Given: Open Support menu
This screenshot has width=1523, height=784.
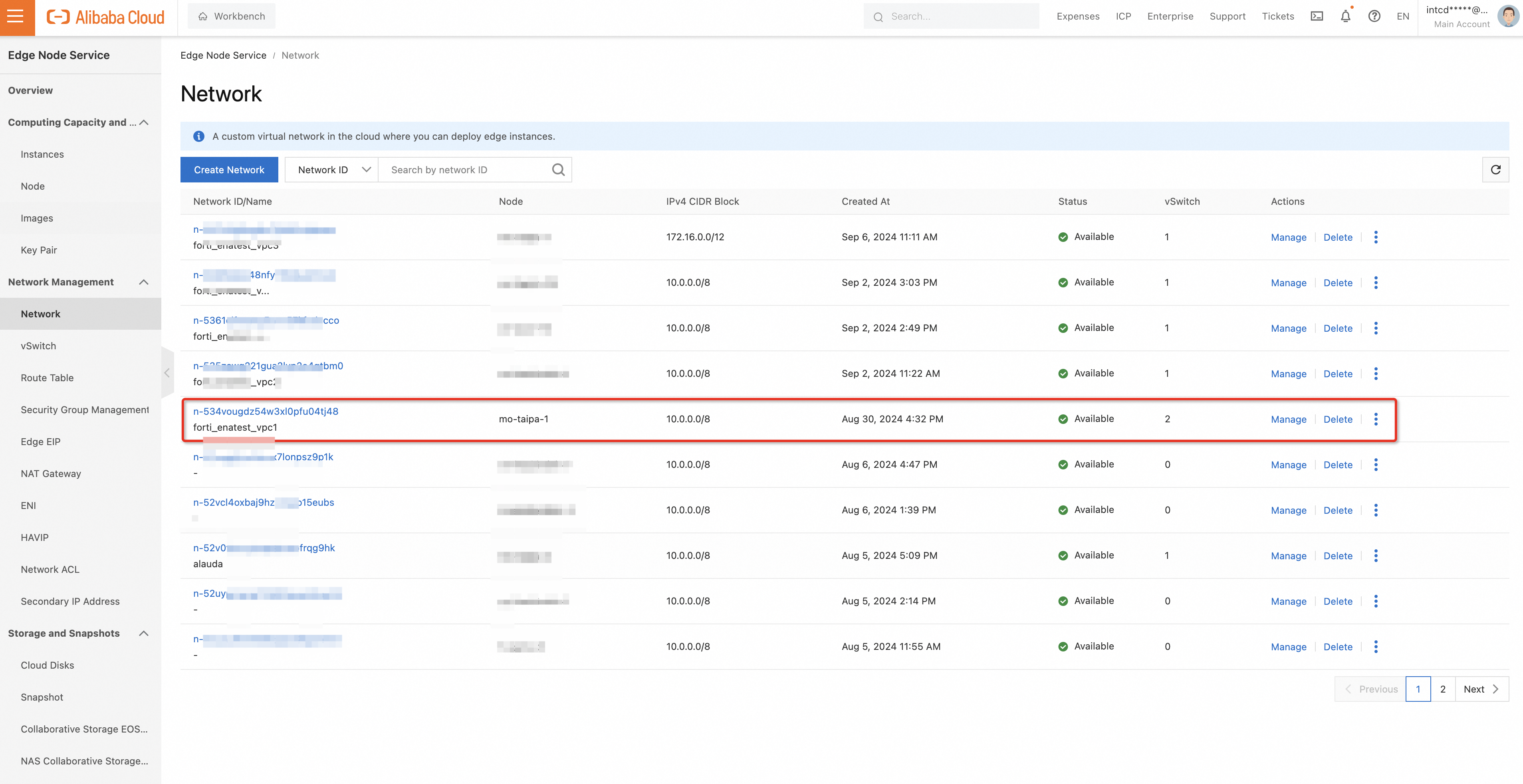Looking at the screenshot, I should pos(1228,16).
